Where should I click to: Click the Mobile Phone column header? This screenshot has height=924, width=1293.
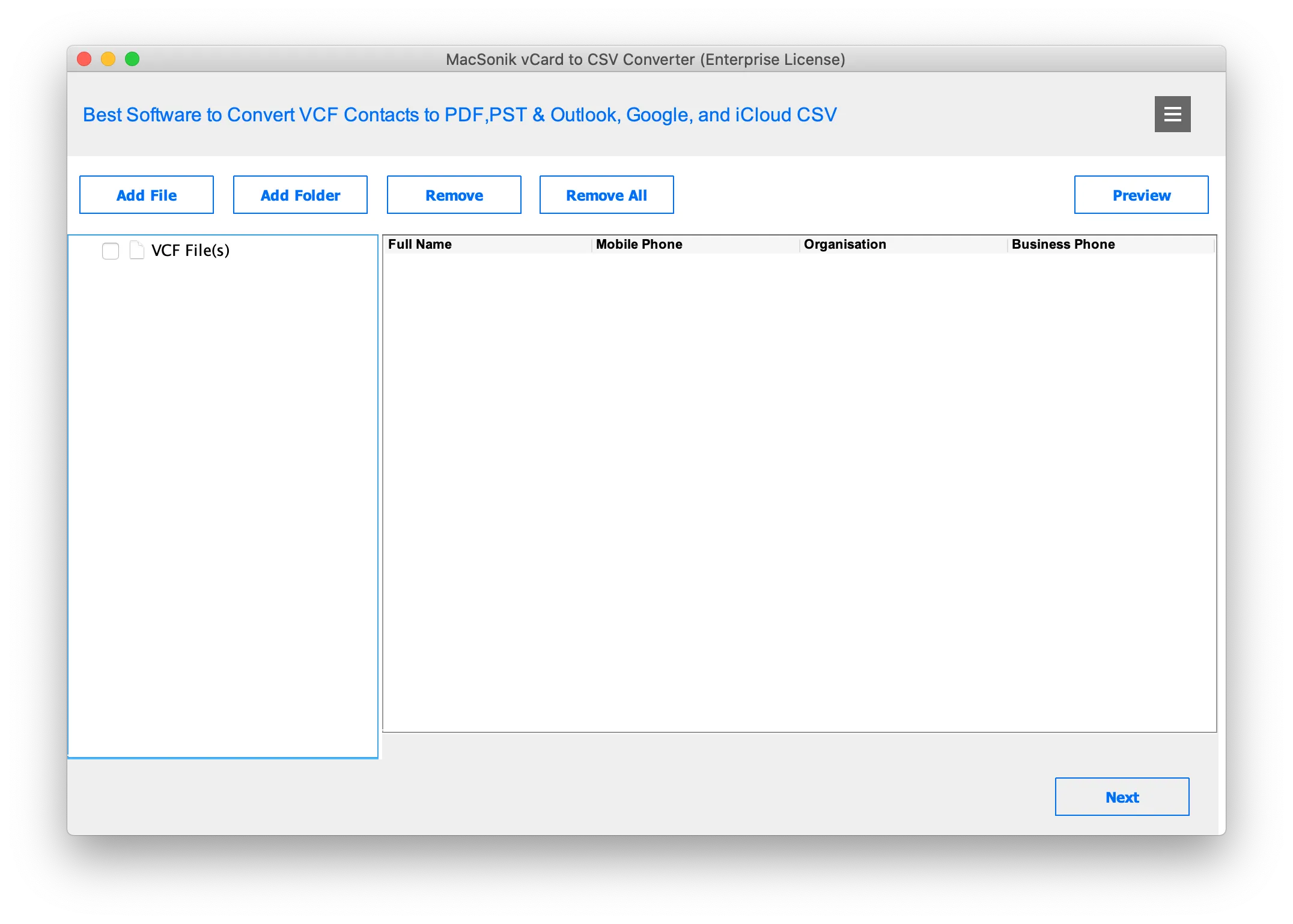[x=696, y=244]
